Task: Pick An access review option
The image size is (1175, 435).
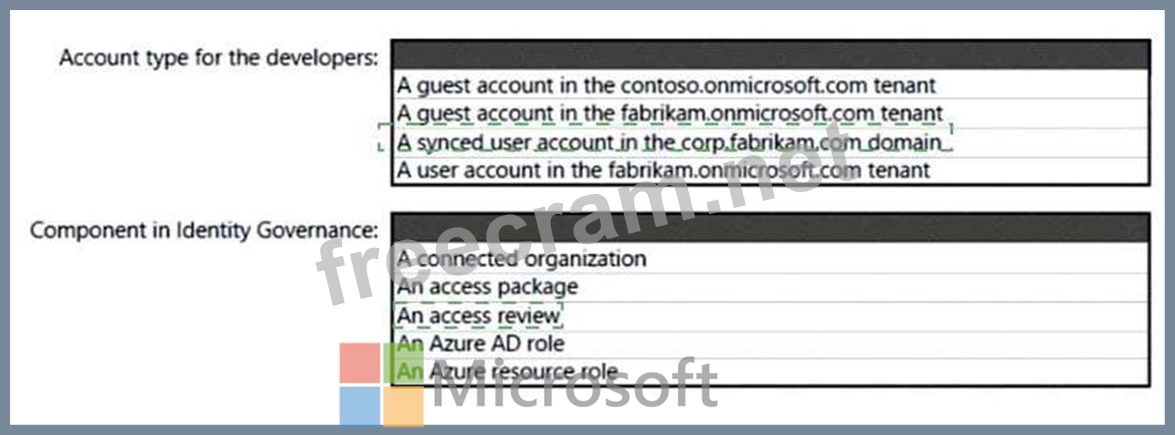Action: tap(479, 316)
